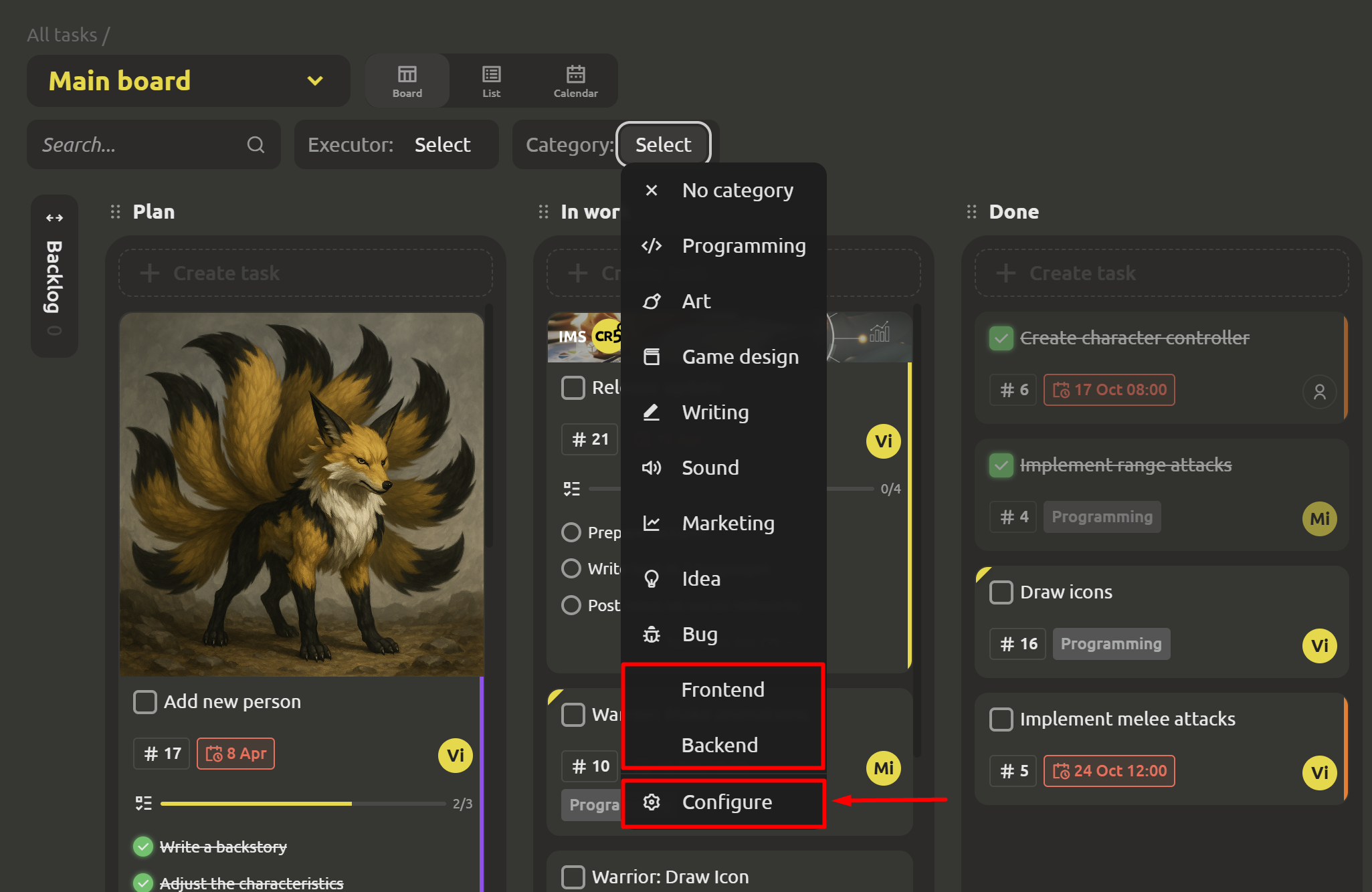Viewport: 1372px width, 892px height.
Task: Choose the Frontend category
Action: coord(723,690)
